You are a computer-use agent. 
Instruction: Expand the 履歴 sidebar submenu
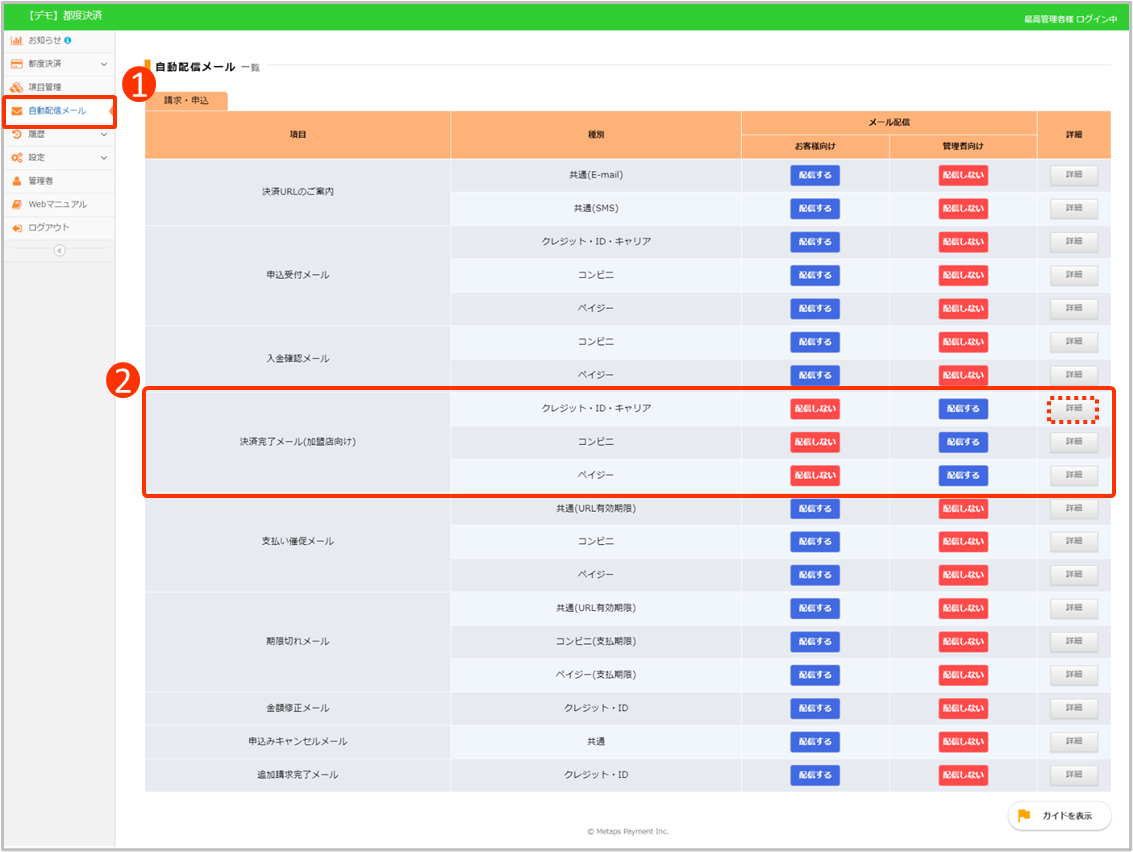pyautogui.click(x=104, y=134)
